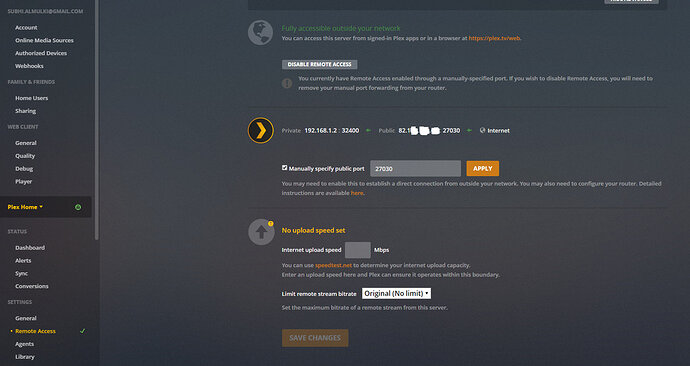Open Quality settings
Image resolution: width=690 pixels, height=366 pixels.
(25, 156)
